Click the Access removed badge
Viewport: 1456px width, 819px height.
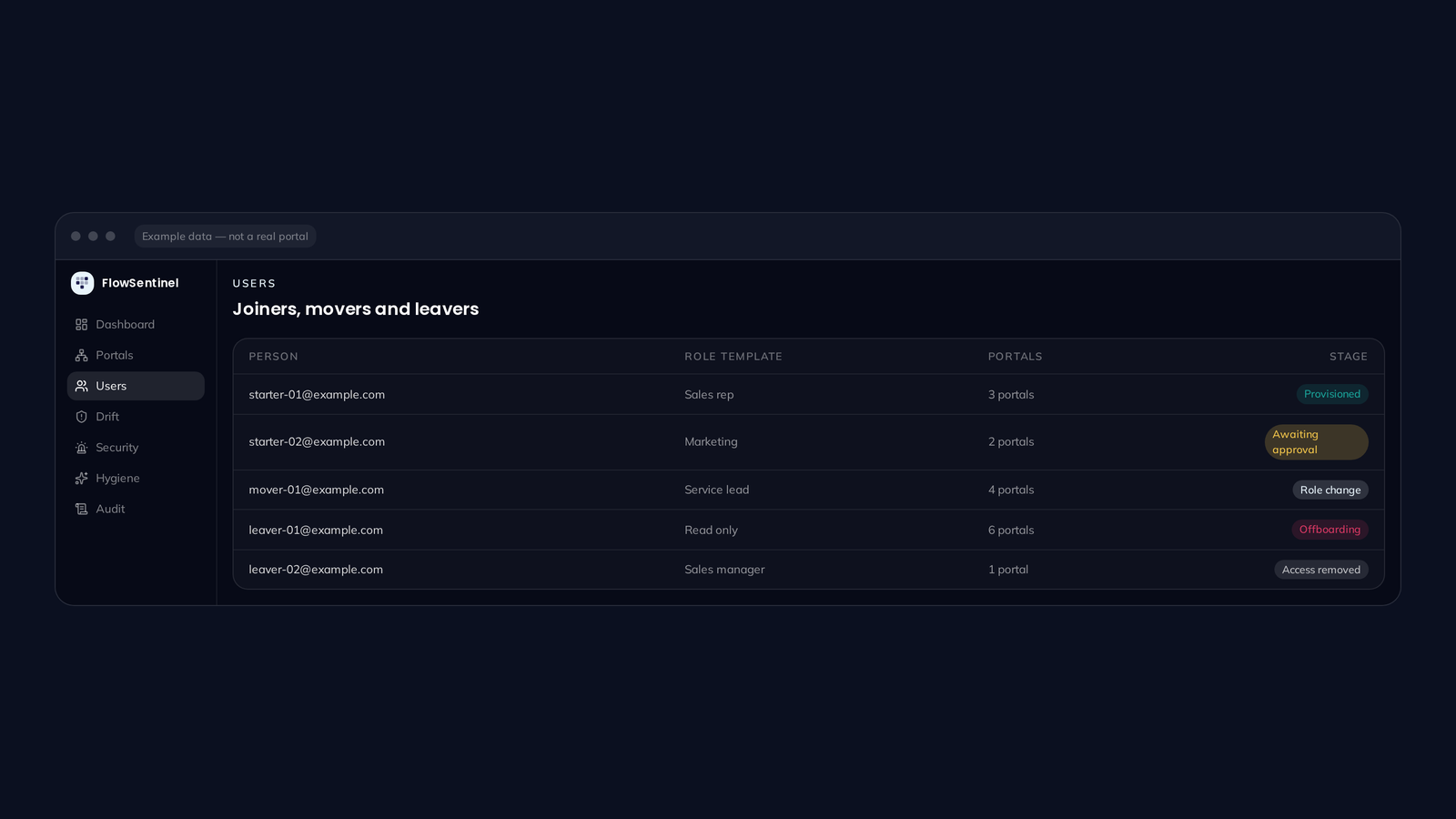click(x=1321, y=570)
